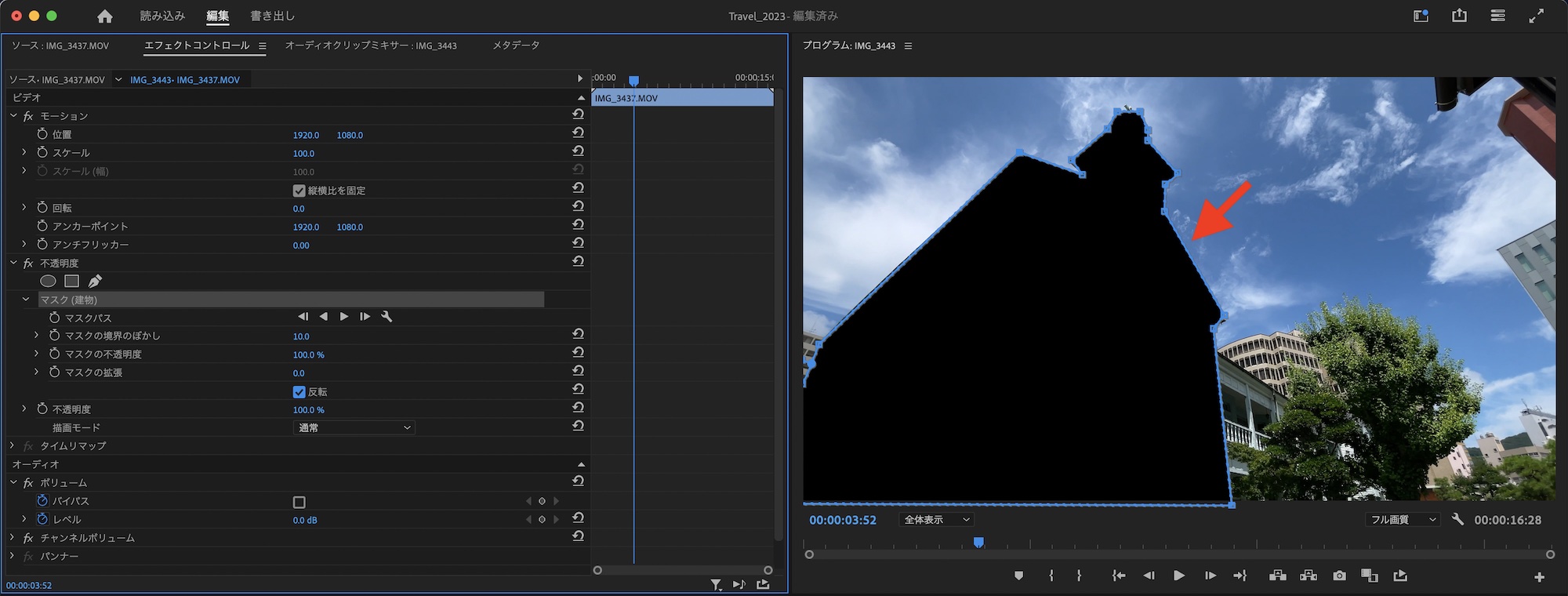Select the pen mask tool
This screenshot has width=1568, height=596.
(95, 281)
